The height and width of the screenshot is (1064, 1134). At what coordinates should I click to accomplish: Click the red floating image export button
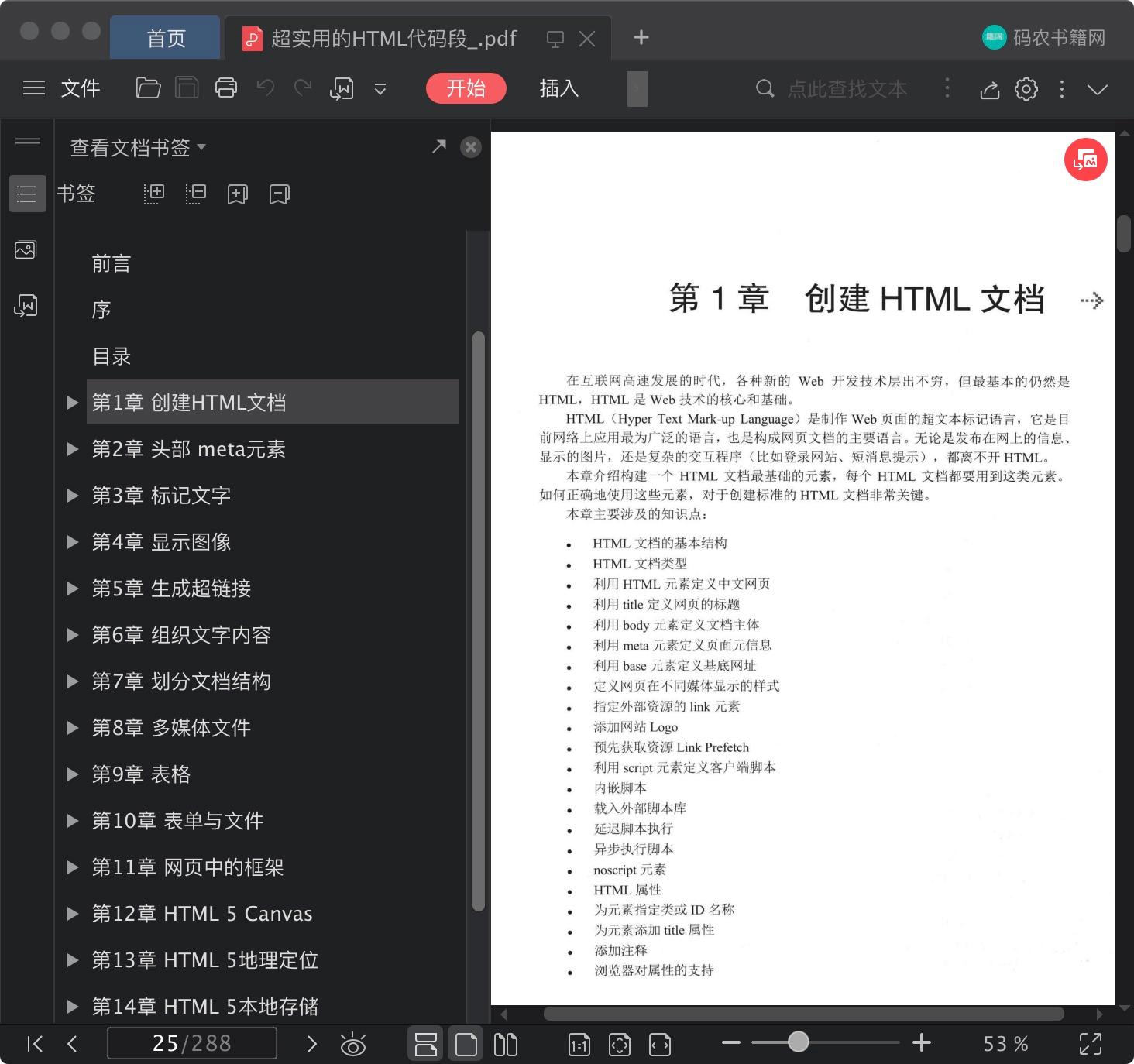(1086, 160)
